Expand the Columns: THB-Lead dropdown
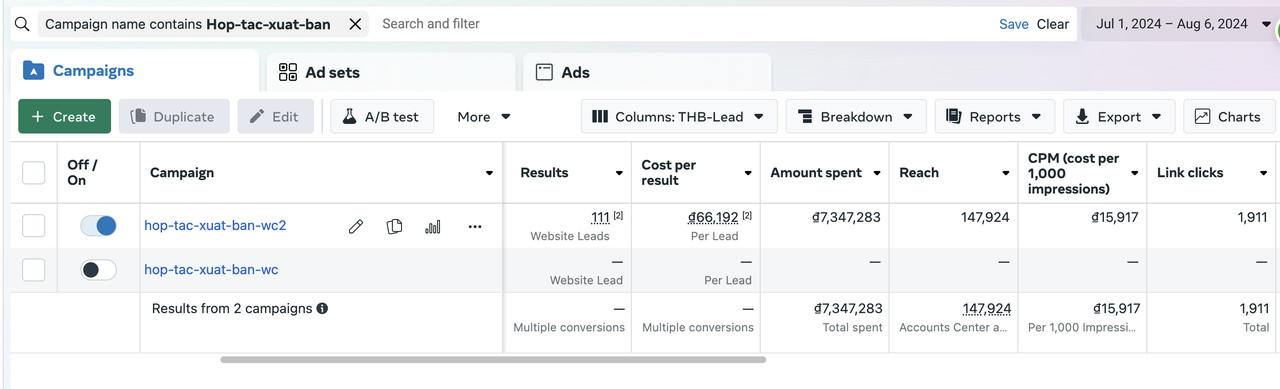The image size is (1280, 389). tap(679, 117)
